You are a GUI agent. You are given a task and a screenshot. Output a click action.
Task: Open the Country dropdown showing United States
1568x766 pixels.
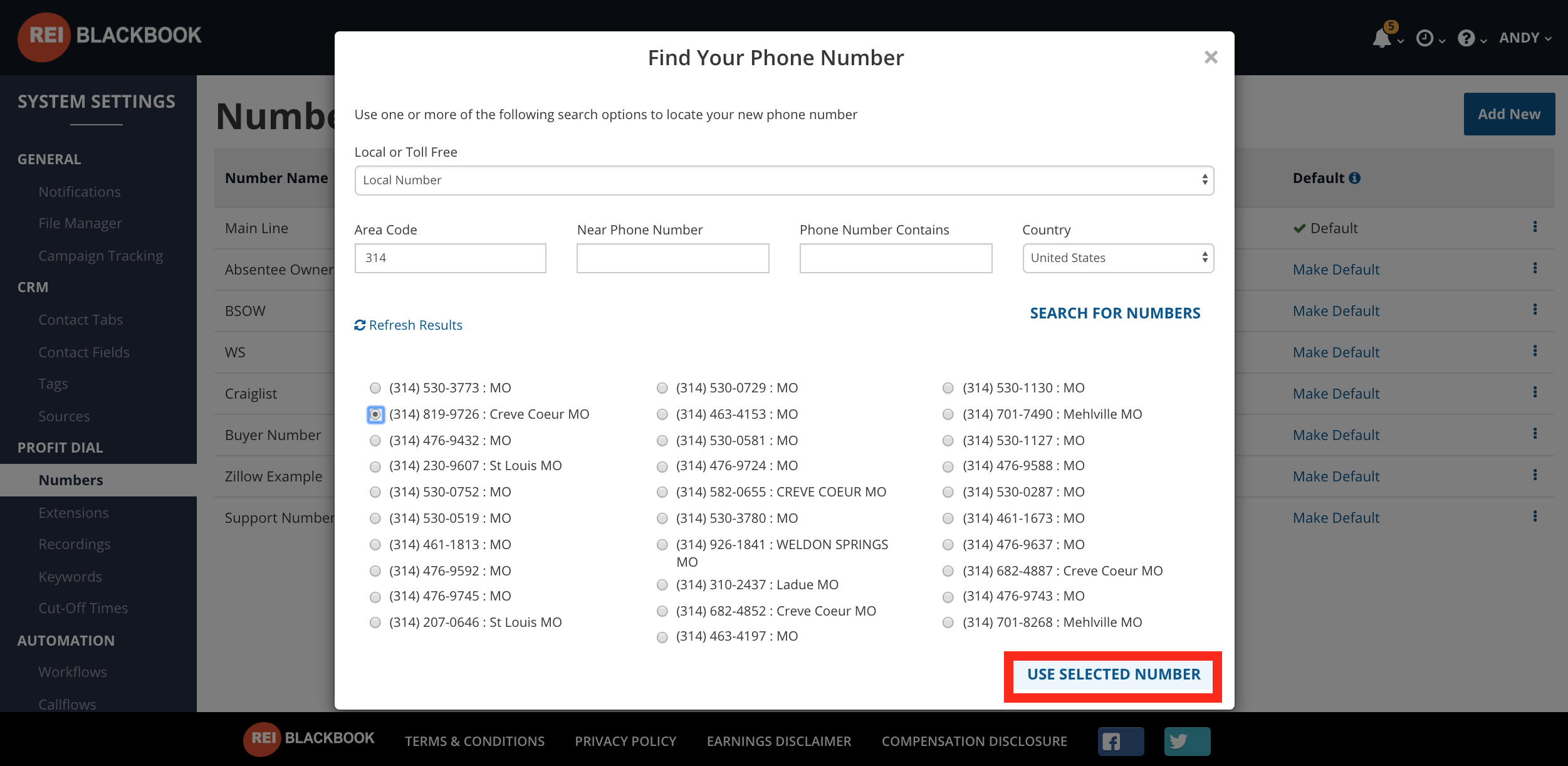tap(1118, 258)
